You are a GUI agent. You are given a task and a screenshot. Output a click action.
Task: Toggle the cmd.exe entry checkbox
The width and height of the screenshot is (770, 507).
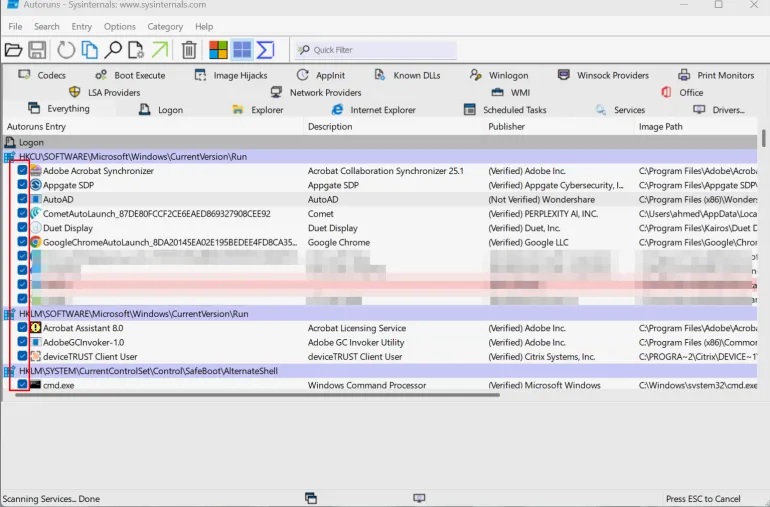22,385
